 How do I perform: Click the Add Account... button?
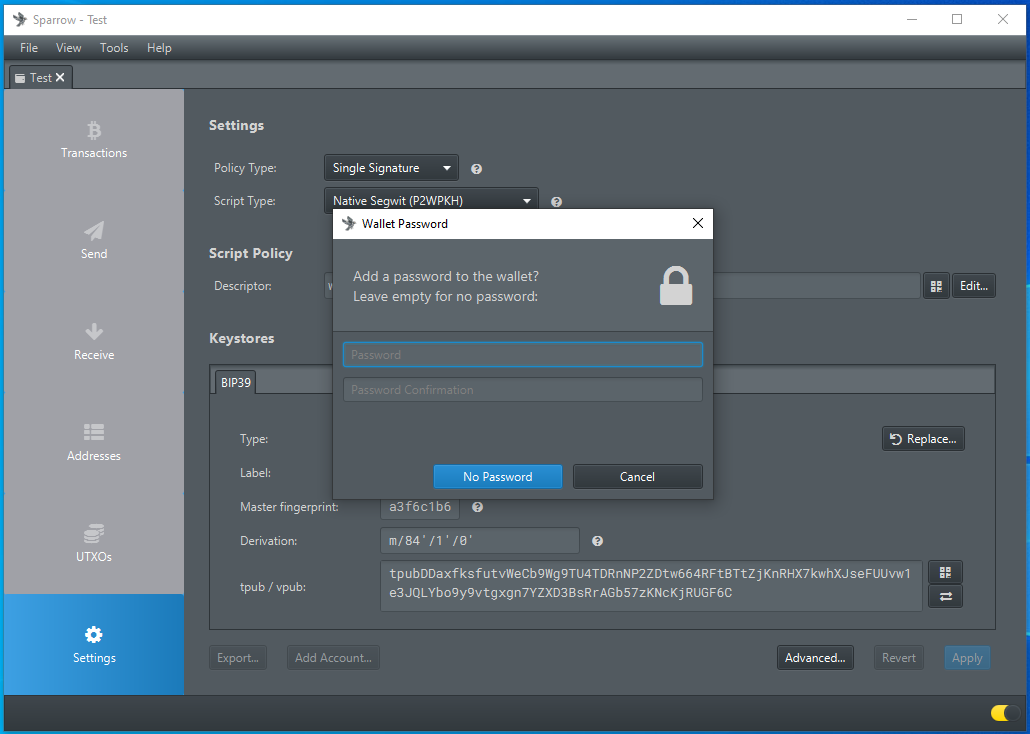[333, 658]
